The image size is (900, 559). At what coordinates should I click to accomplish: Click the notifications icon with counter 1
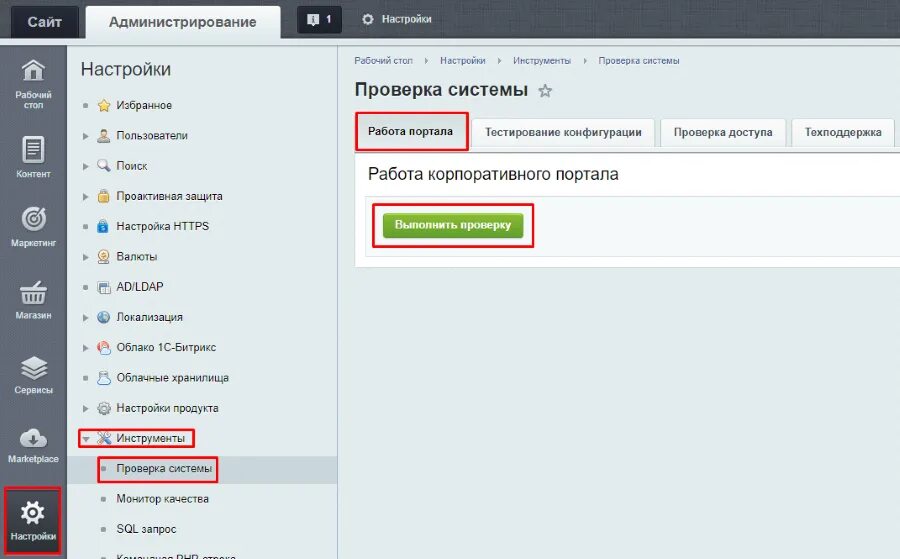[x=319, y=20]
